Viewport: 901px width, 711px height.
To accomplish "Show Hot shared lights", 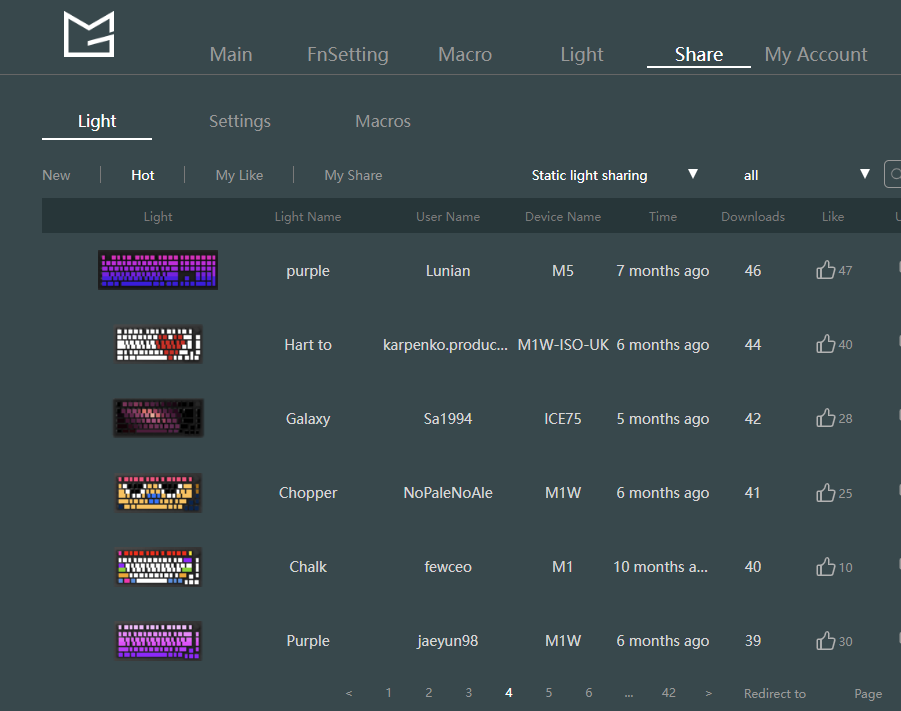I will click(x=143, y=175).
